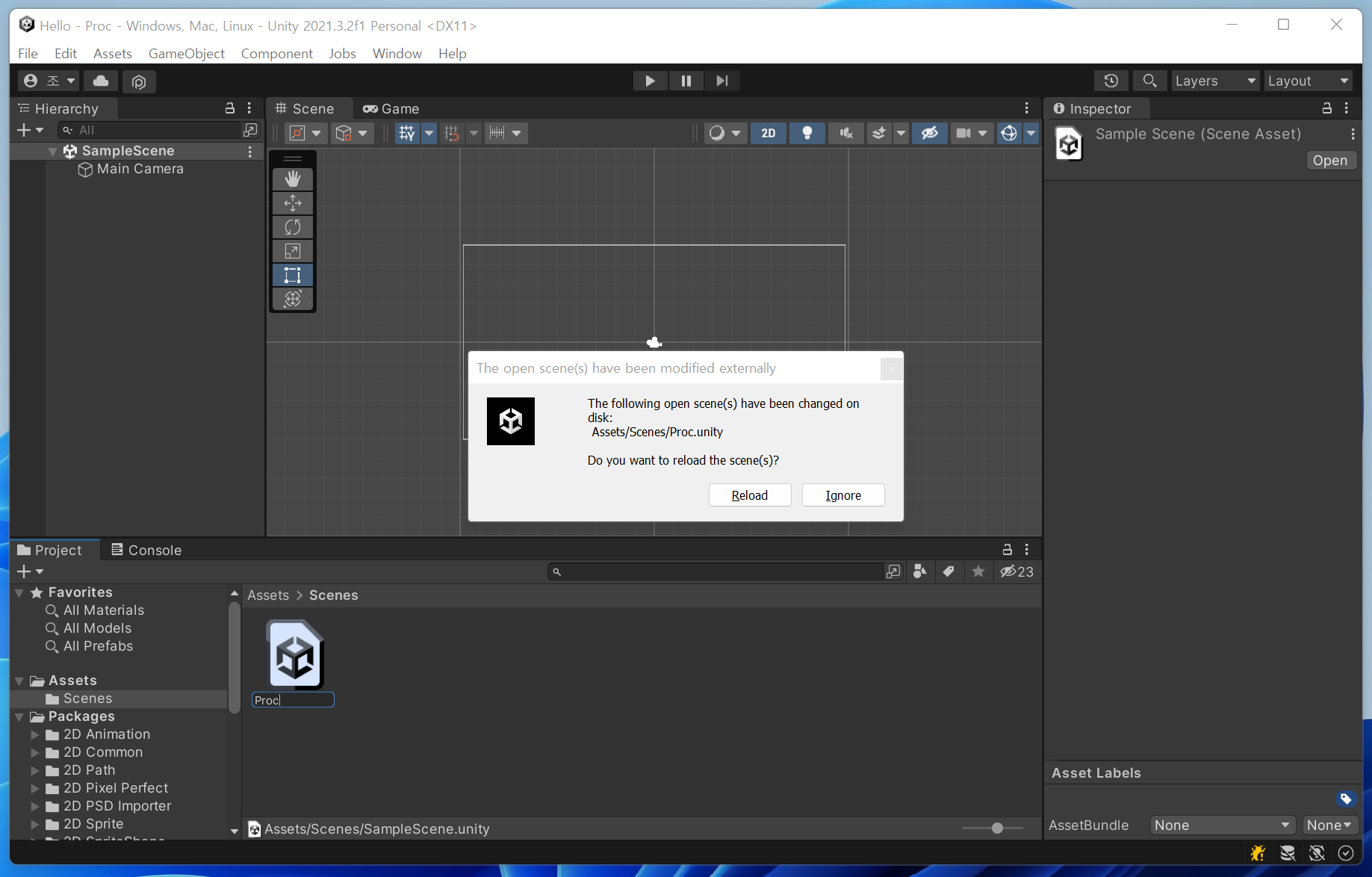Click the Pause button
The image size is (1372, 877).
(x=686, y=81)
